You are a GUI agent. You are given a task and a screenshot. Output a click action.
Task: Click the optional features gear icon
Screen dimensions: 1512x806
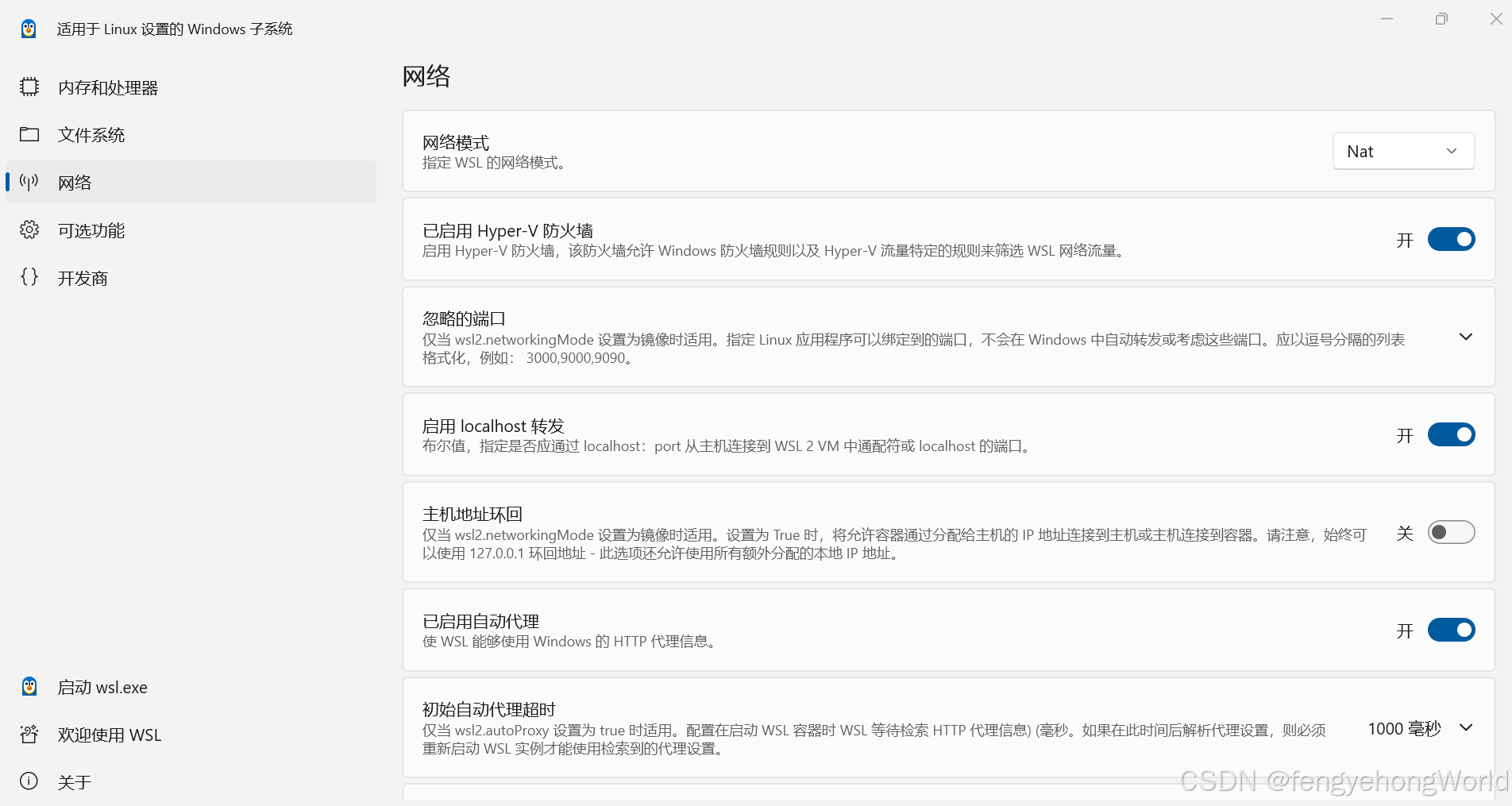click(x=29, y=229)
